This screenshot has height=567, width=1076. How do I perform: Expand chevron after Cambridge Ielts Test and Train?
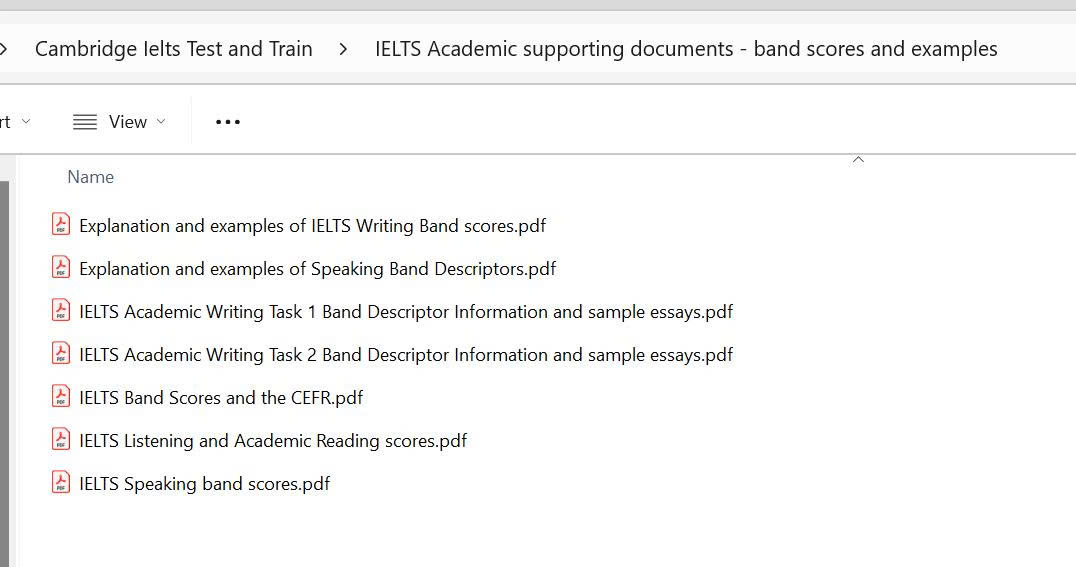pos(343,49)
